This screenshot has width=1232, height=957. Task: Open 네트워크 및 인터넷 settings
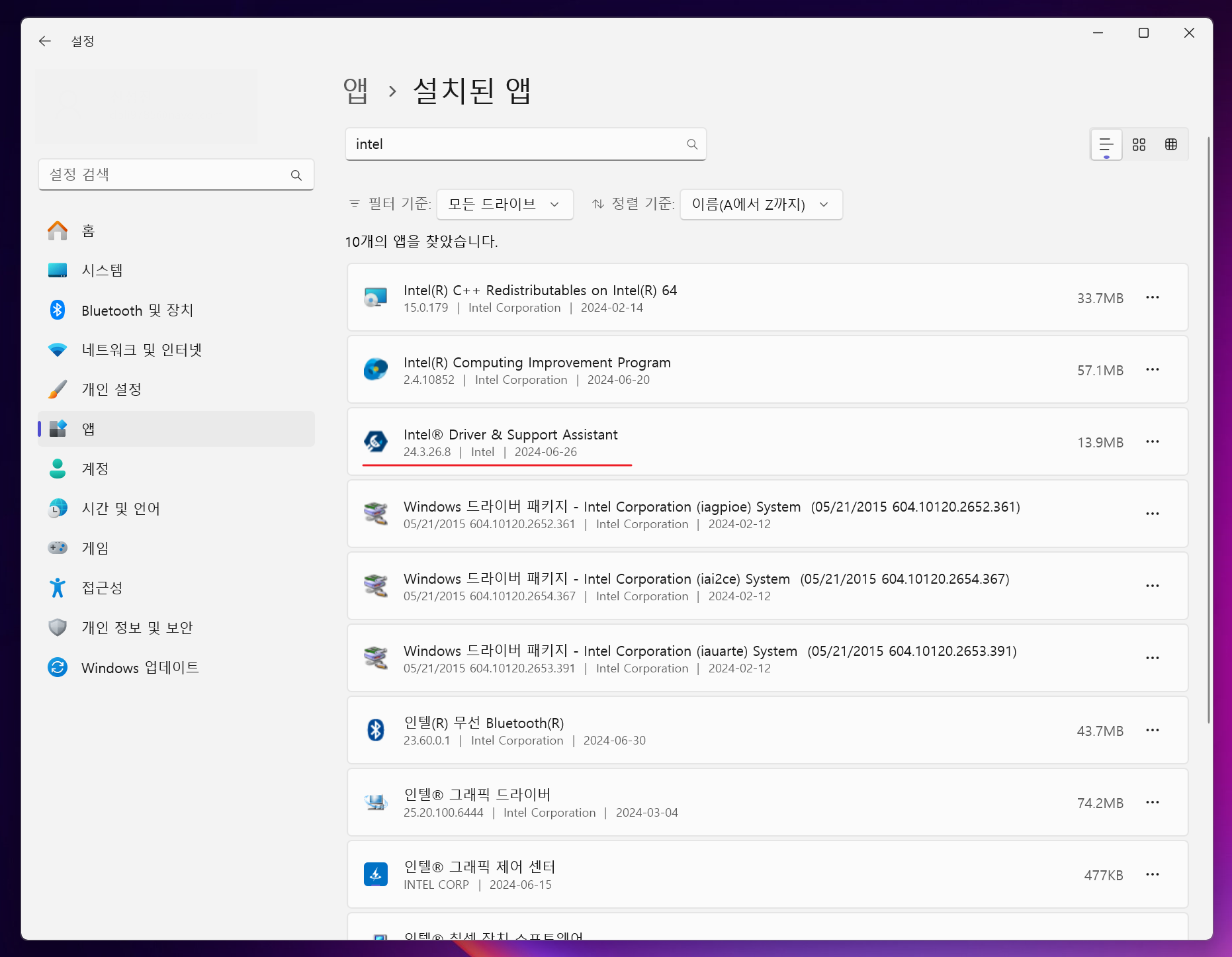tap(176, 350)
